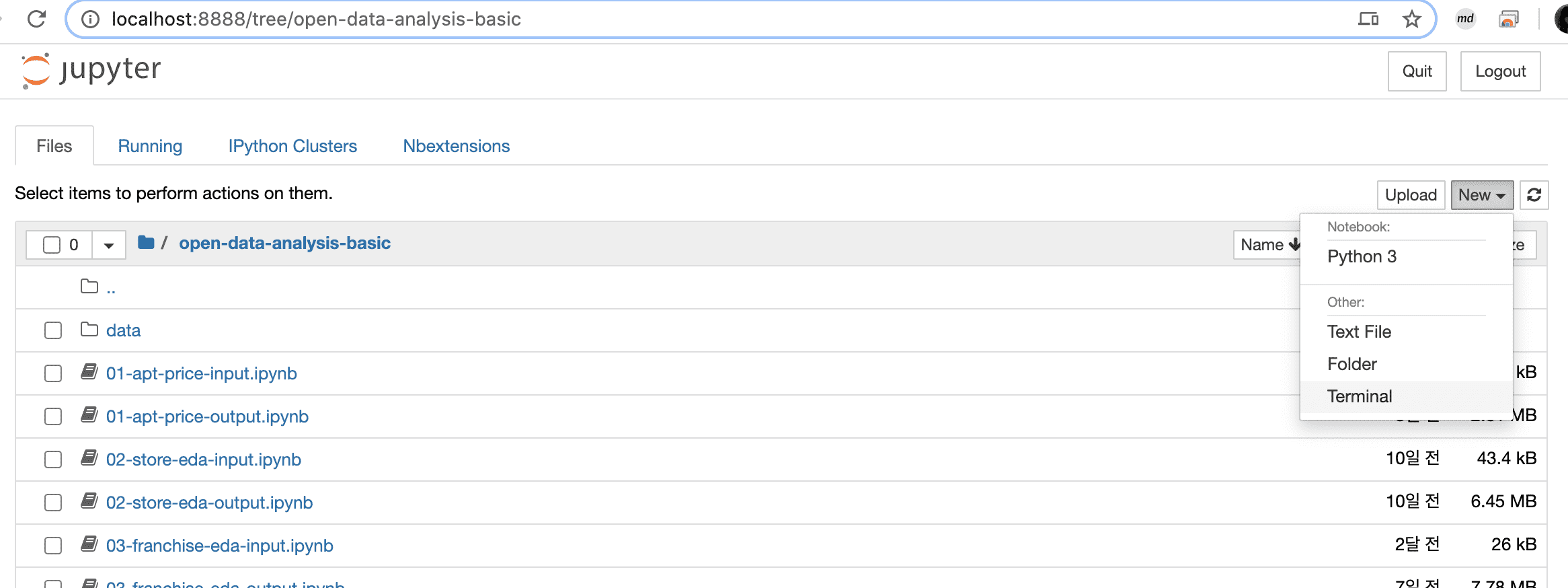Click the site information icon in address bar

coord(90,20)
